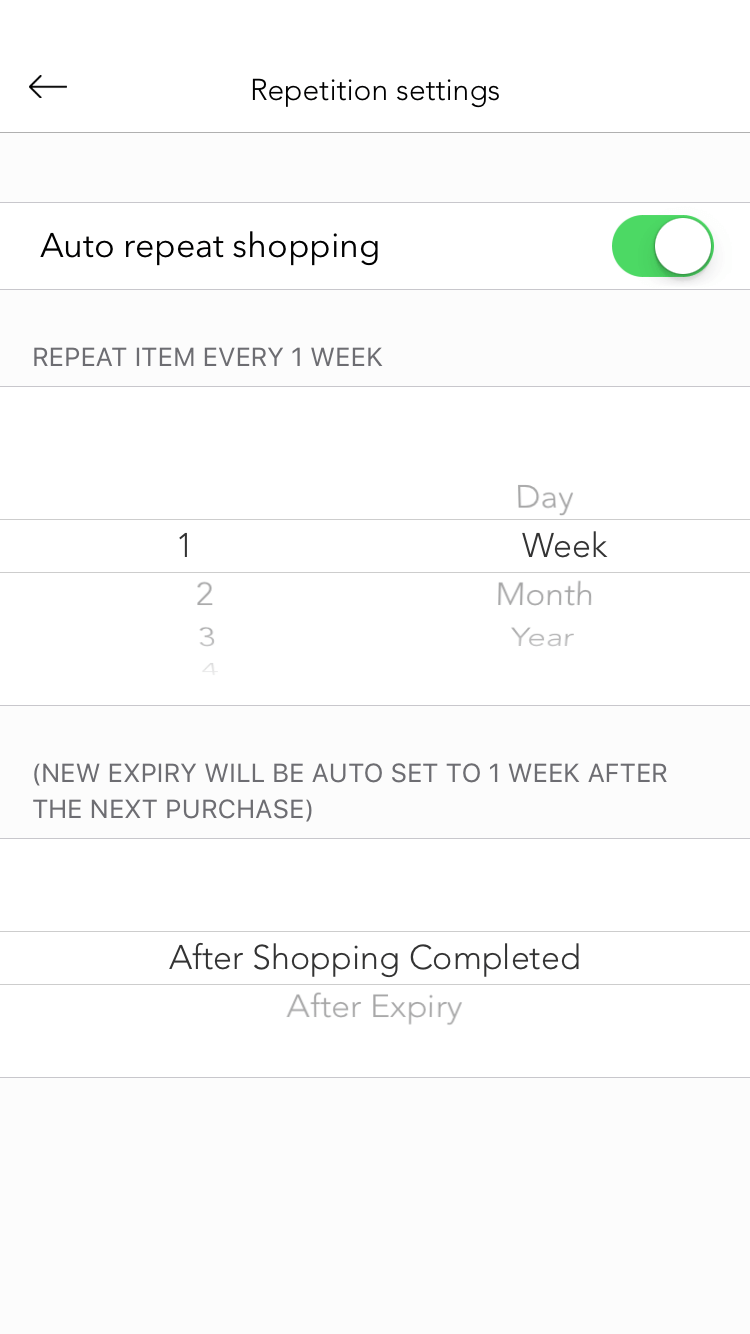
Task: Tap the New Expiry auto set note
Action: 350,791
